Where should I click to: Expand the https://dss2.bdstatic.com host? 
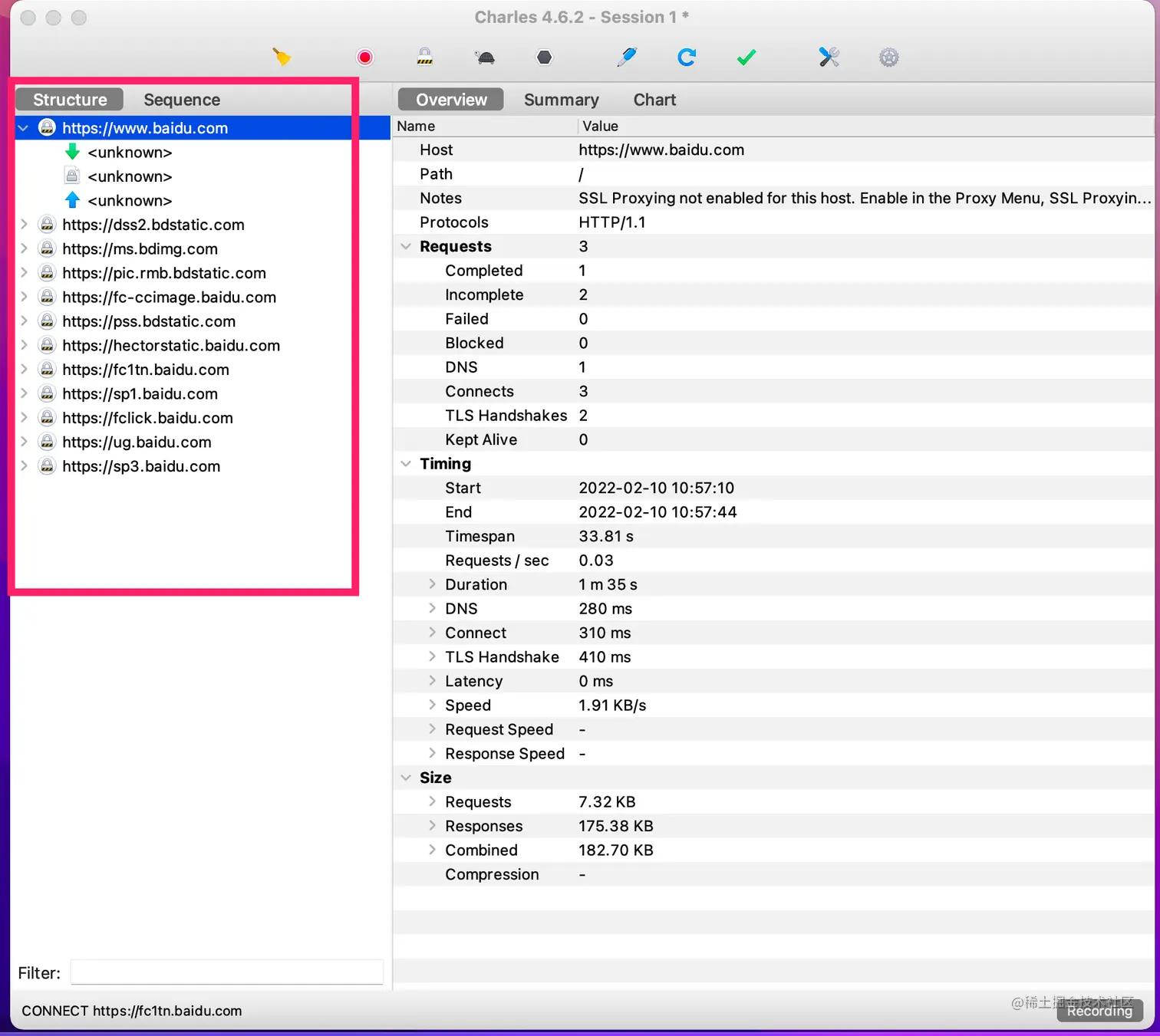point(24,225)
